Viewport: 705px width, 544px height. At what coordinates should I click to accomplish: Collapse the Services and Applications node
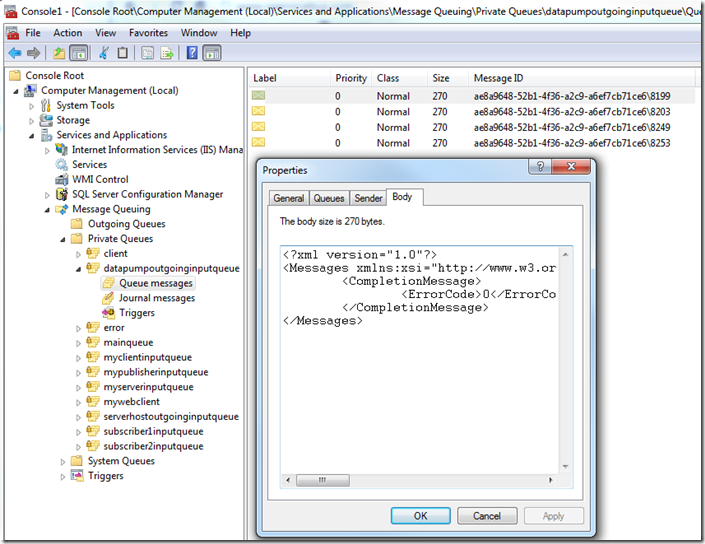[31, 136]
